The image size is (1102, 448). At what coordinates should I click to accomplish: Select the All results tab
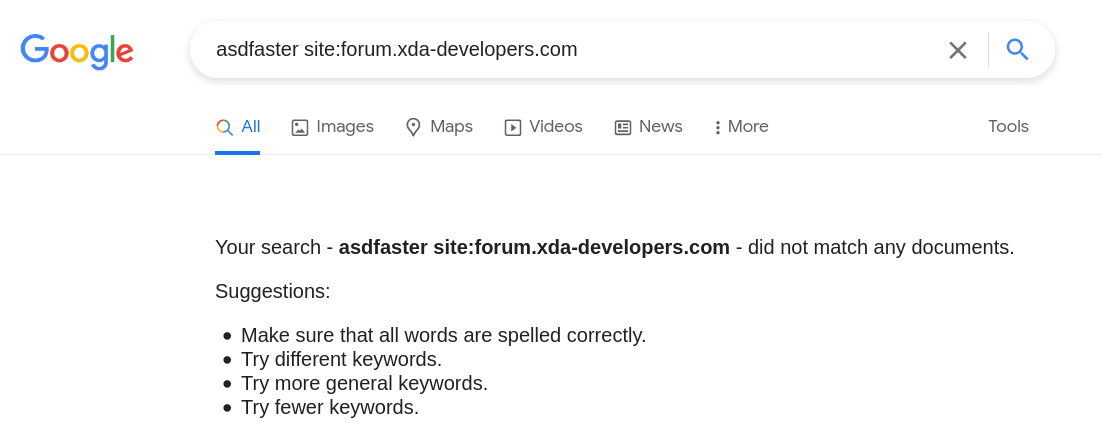pos(238,127)
